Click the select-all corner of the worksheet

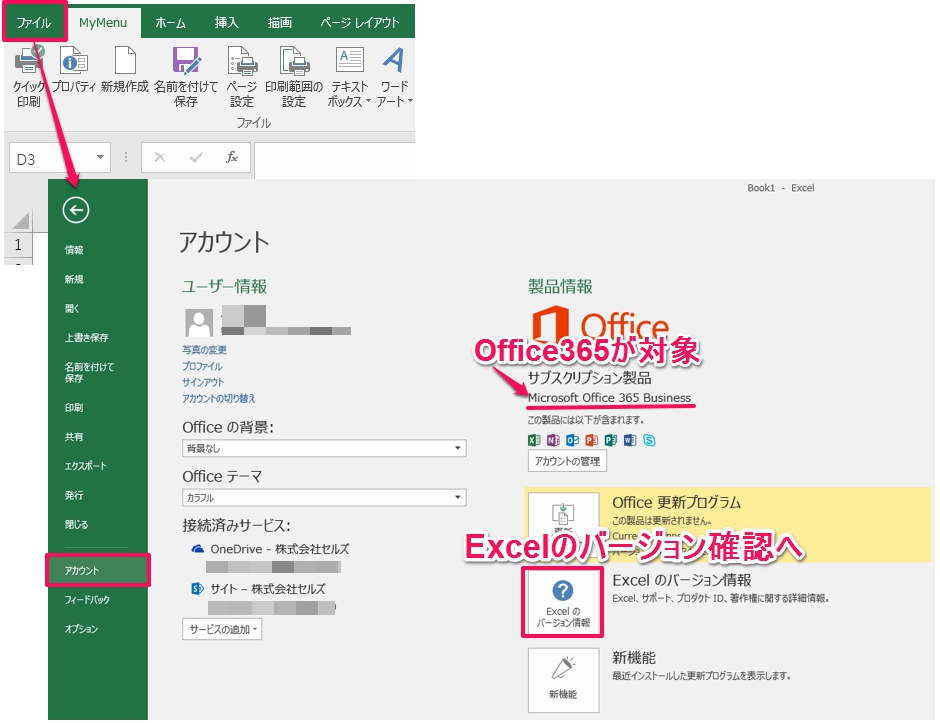coord(20,220)
